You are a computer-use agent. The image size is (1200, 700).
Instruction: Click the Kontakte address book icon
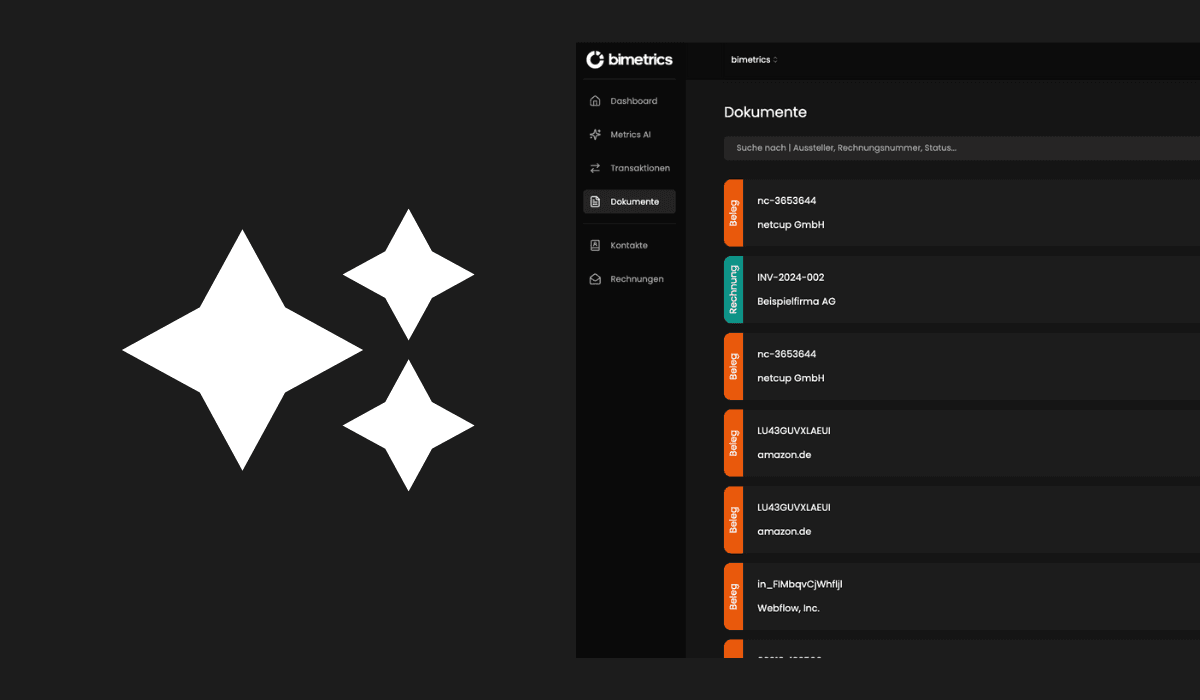[595, 245]
